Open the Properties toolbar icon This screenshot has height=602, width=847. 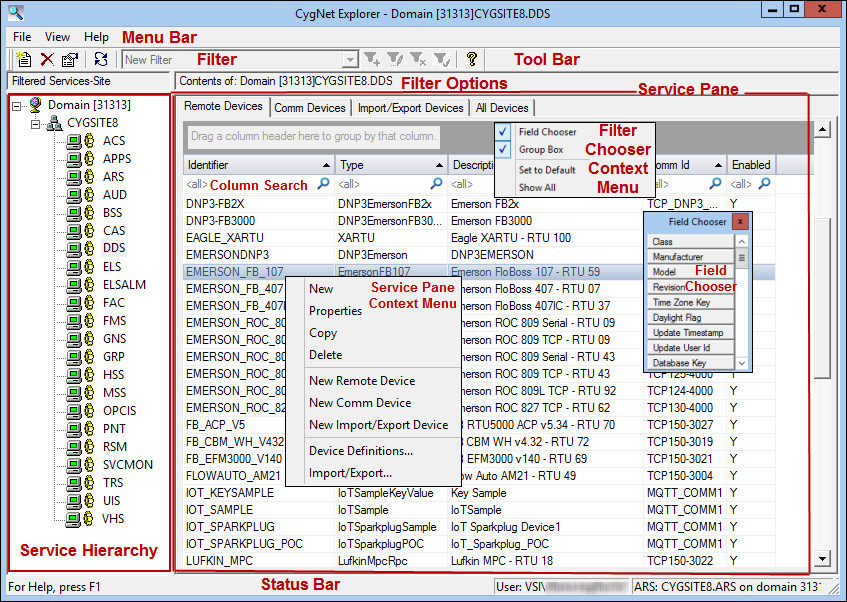click(x=70, y=59)
